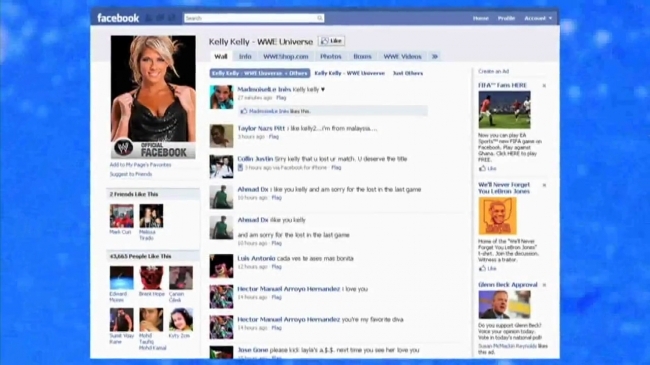This screenshot has height=365, width=650.
Task: Close the Glenn Beck Approval ad
Action: pos(544,285)
